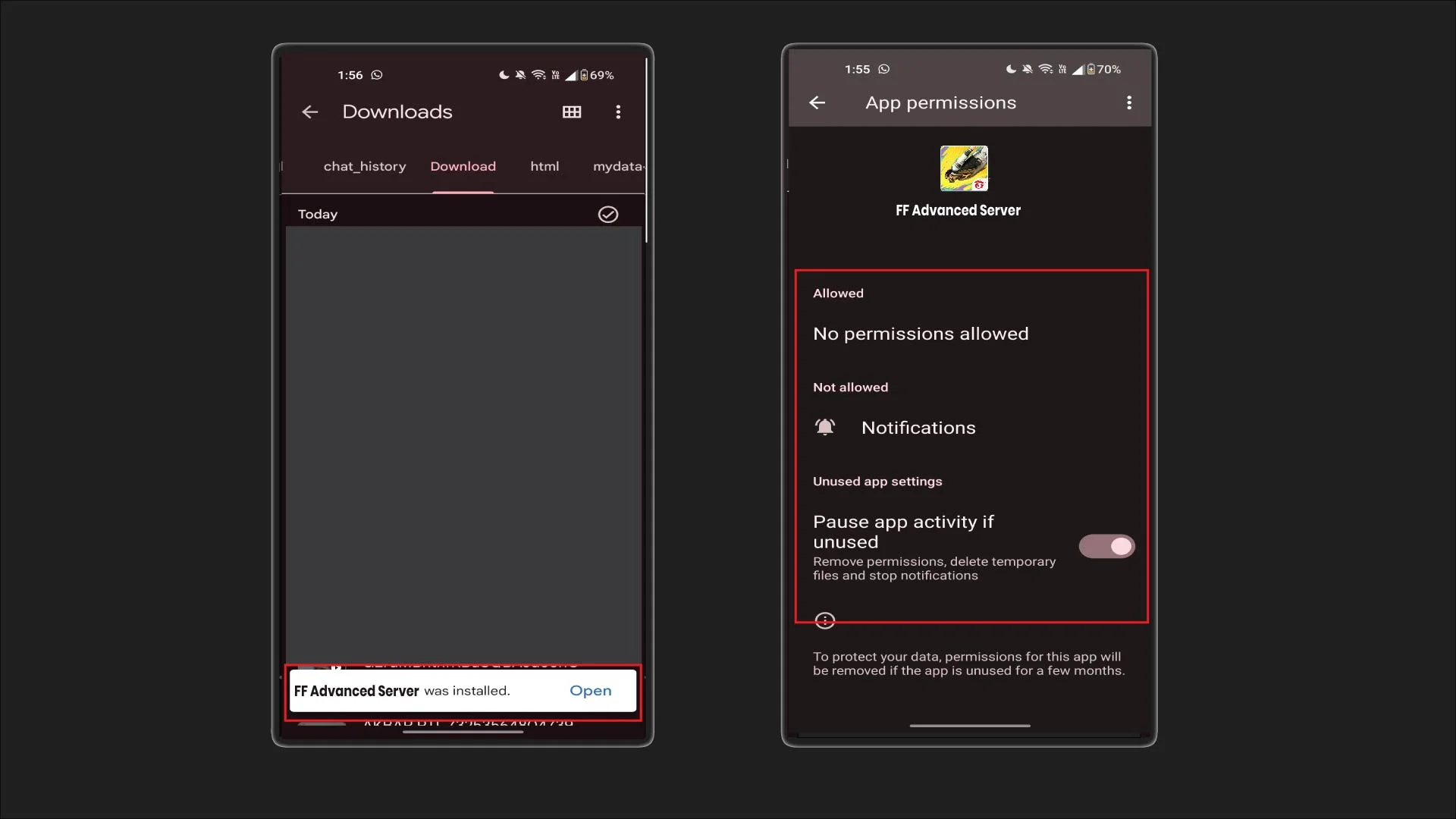
Task: Tap the back arrow on Downloads screen
Action: click(x=309, y=111)
